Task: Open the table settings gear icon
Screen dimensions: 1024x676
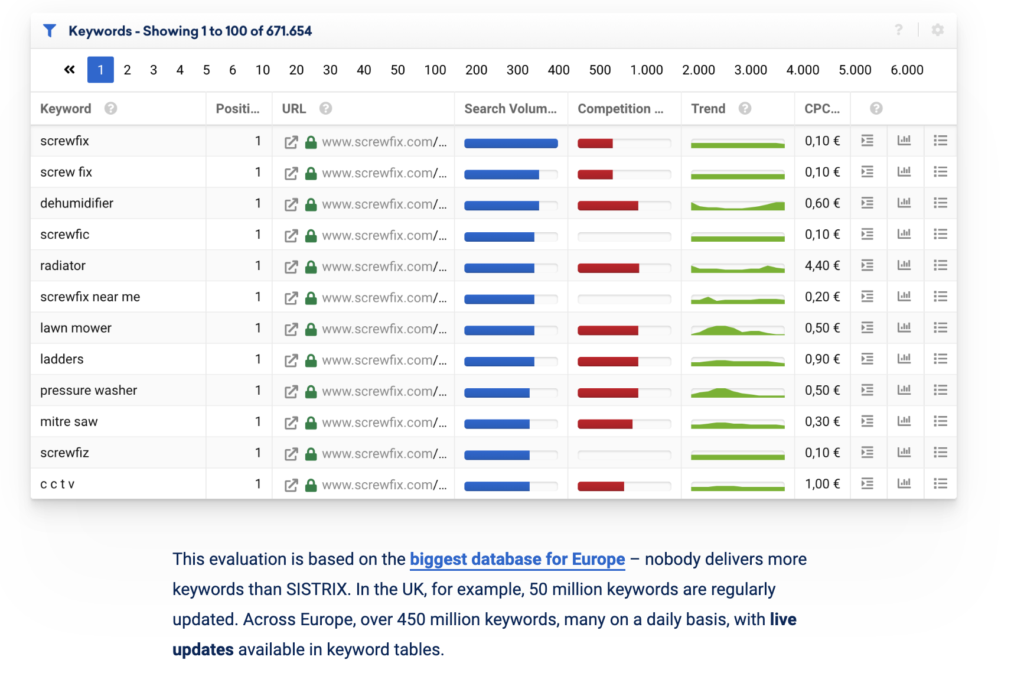Action: (x=937, y=30)
